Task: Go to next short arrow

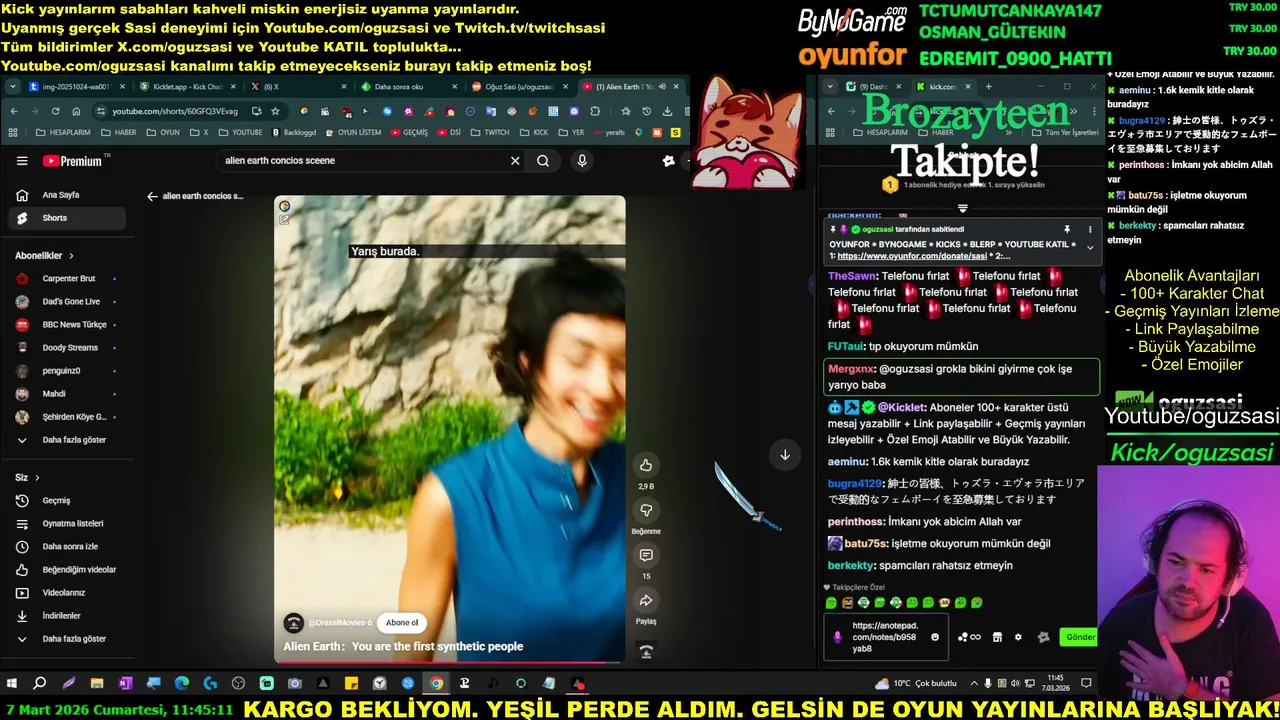Action: coord(785,455)
